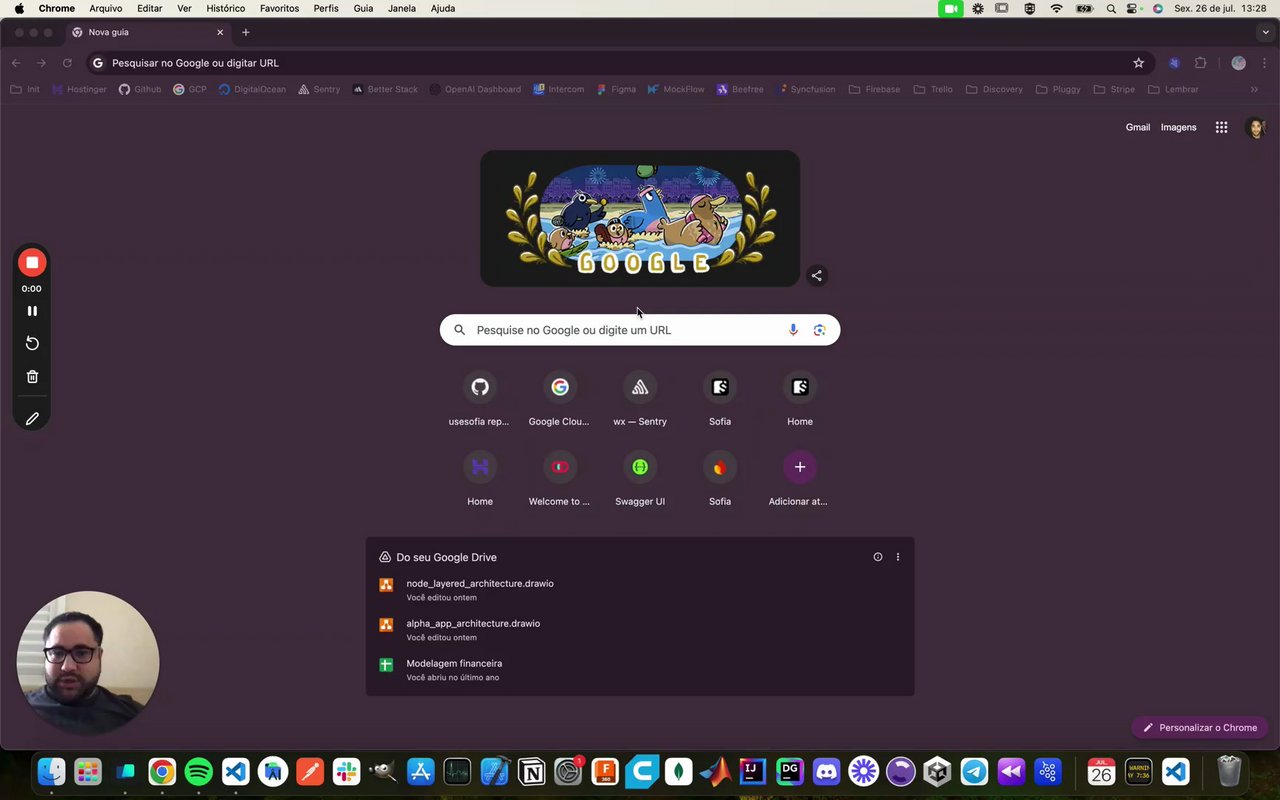Open Google apps grid menu
This screenshot has width=1280, height=800.
tap(1221, 127)
